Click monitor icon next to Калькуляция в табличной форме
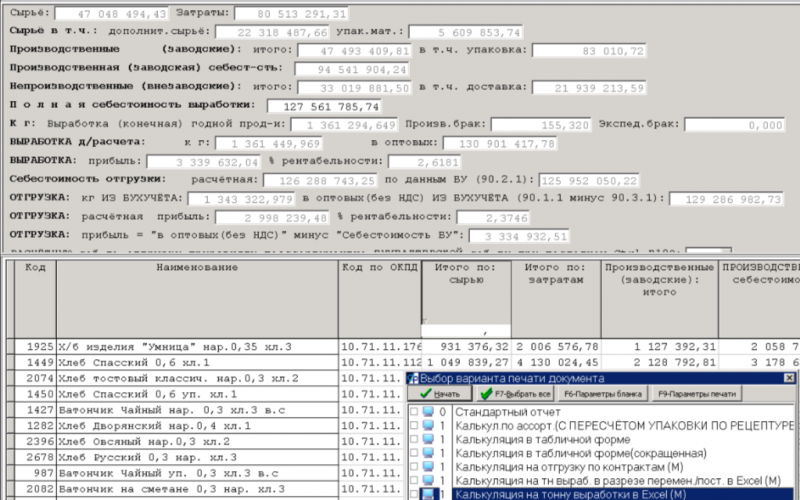This screenshot has height=500, width=800. [x=428, y=439]
